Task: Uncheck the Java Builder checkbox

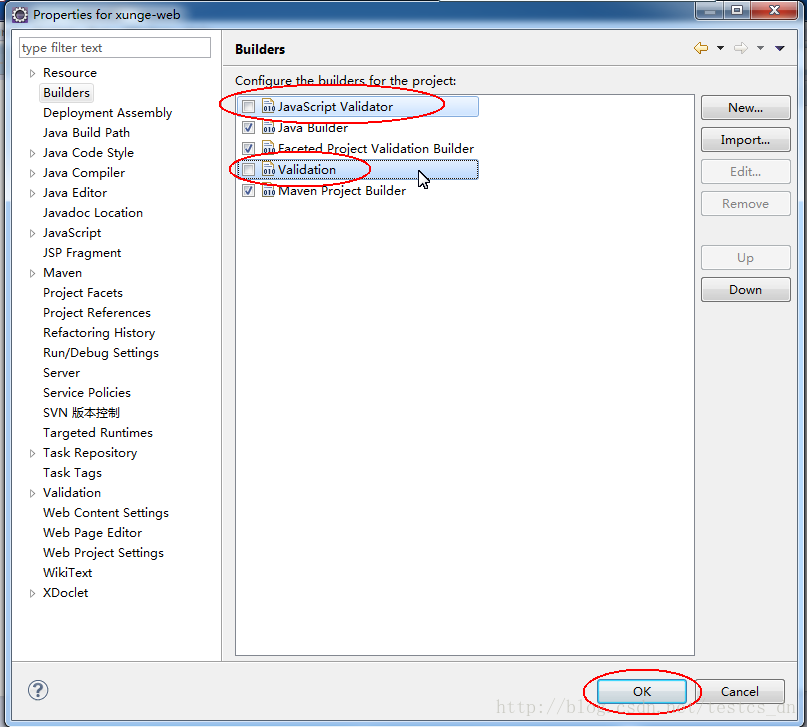Action: pyautogui.click(x=249, y=128)
